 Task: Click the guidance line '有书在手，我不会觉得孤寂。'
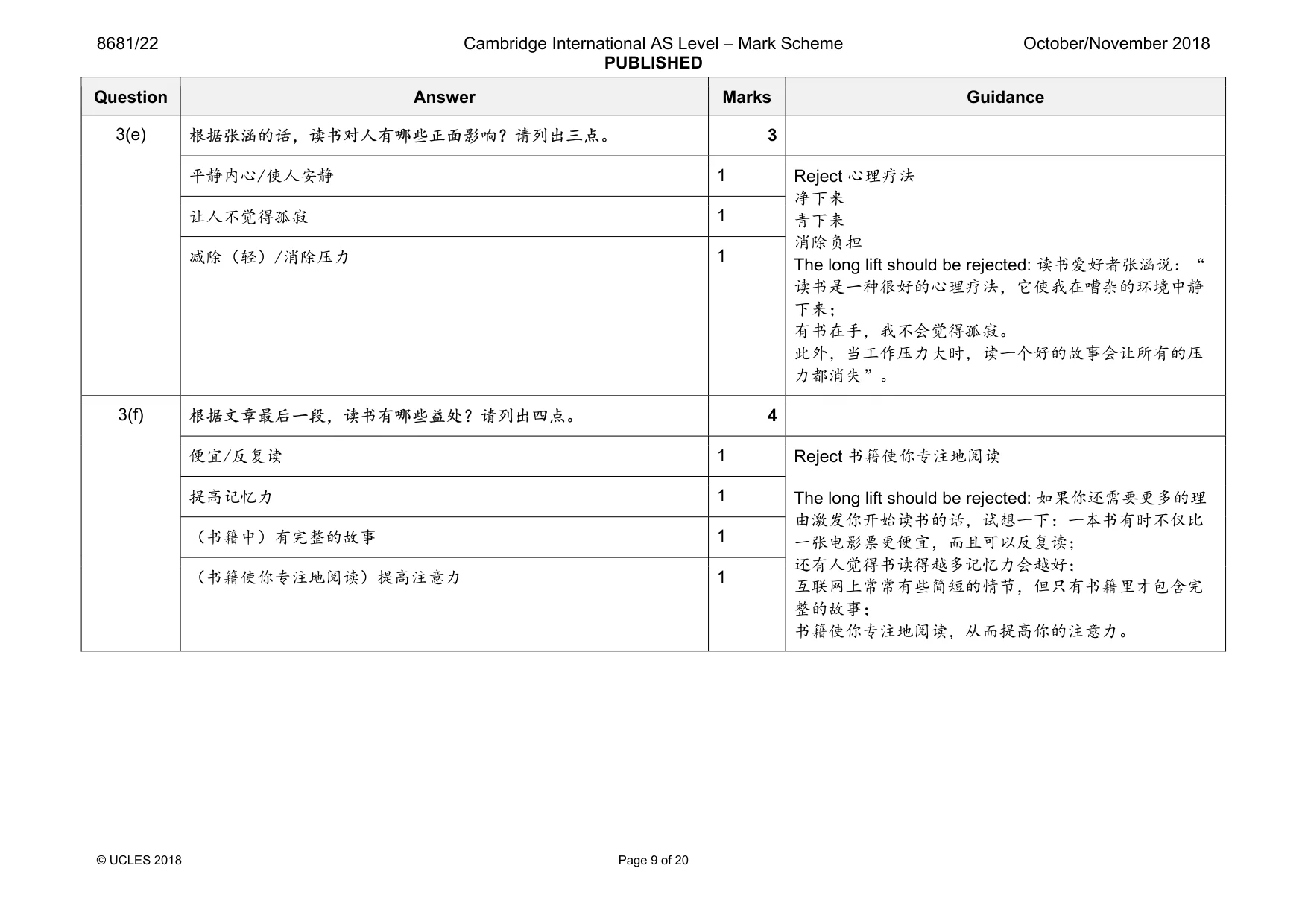[903, 331]
